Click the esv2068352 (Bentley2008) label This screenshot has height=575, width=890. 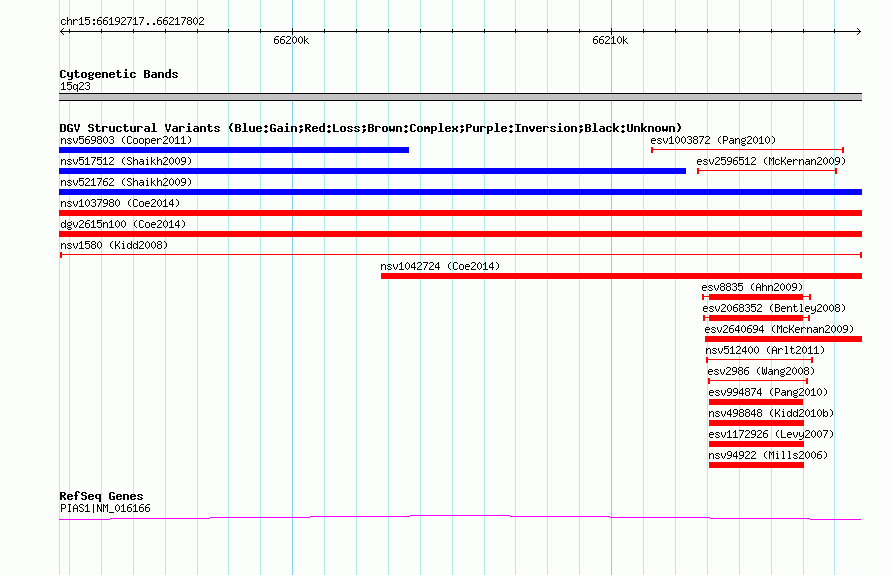click(x=774, y=308)
